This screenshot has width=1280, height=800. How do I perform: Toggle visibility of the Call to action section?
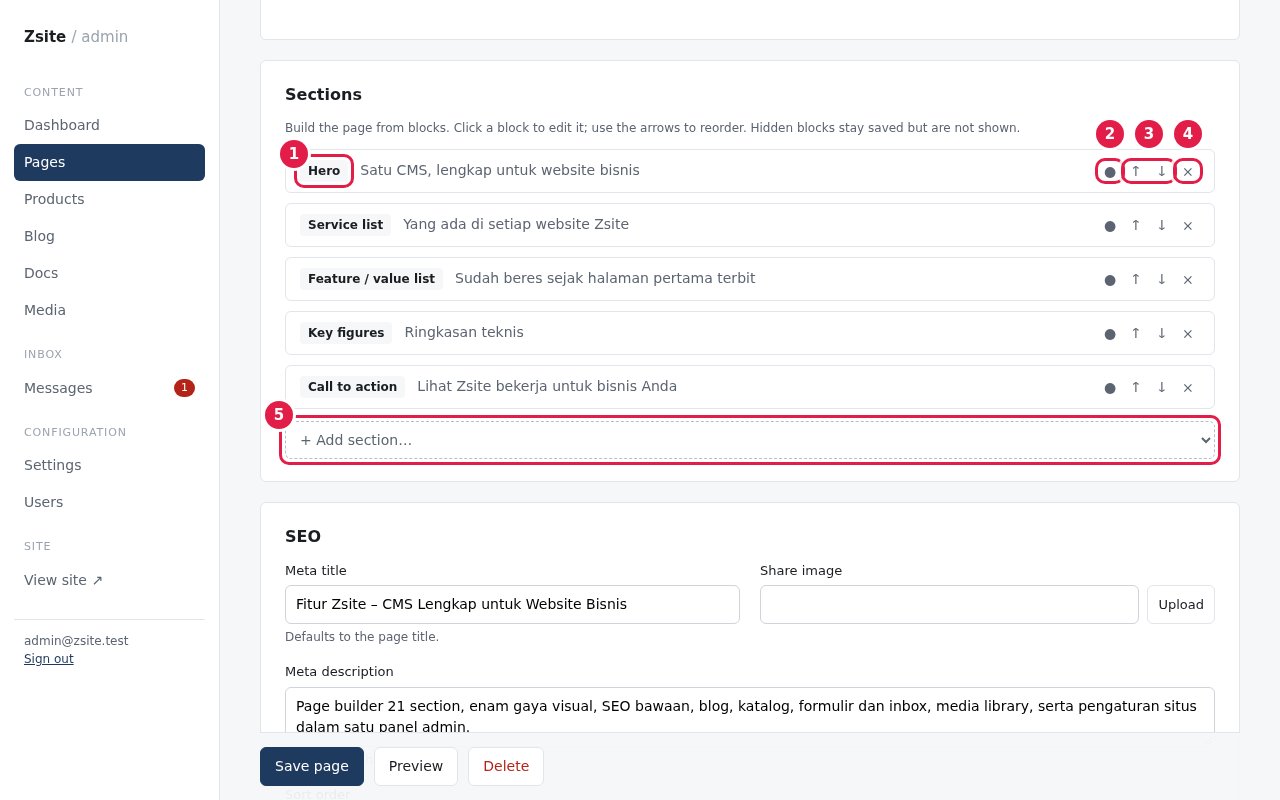click(x=1110, y=387)
